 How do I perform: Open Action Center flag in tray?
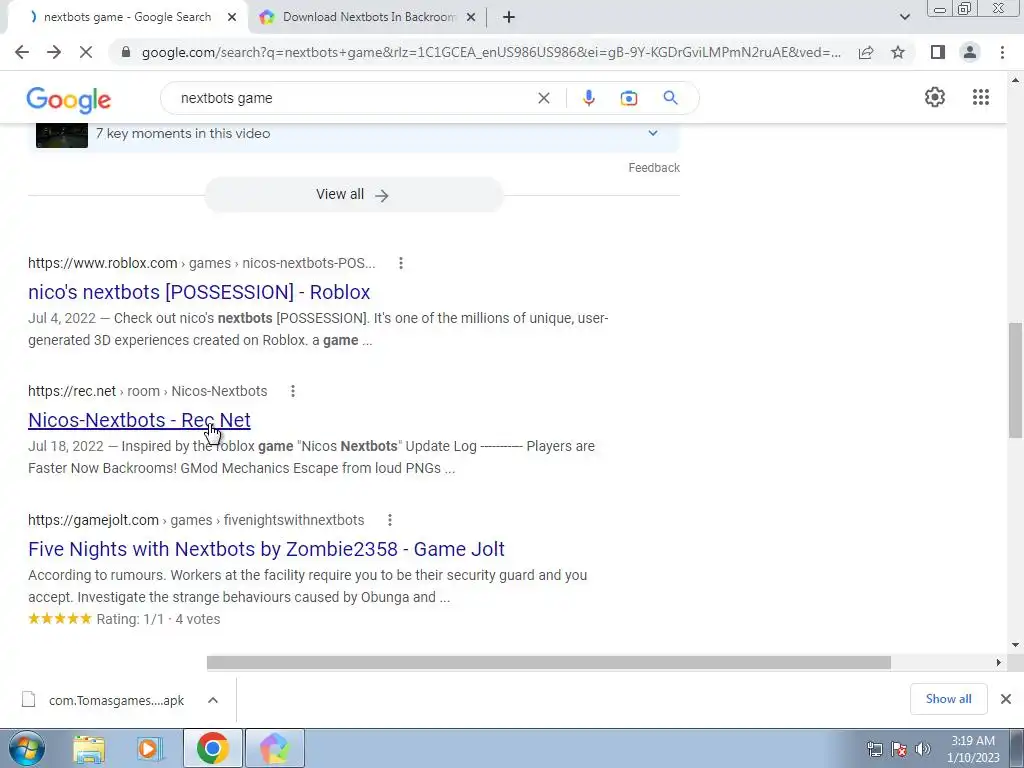[x=899, y=749]
